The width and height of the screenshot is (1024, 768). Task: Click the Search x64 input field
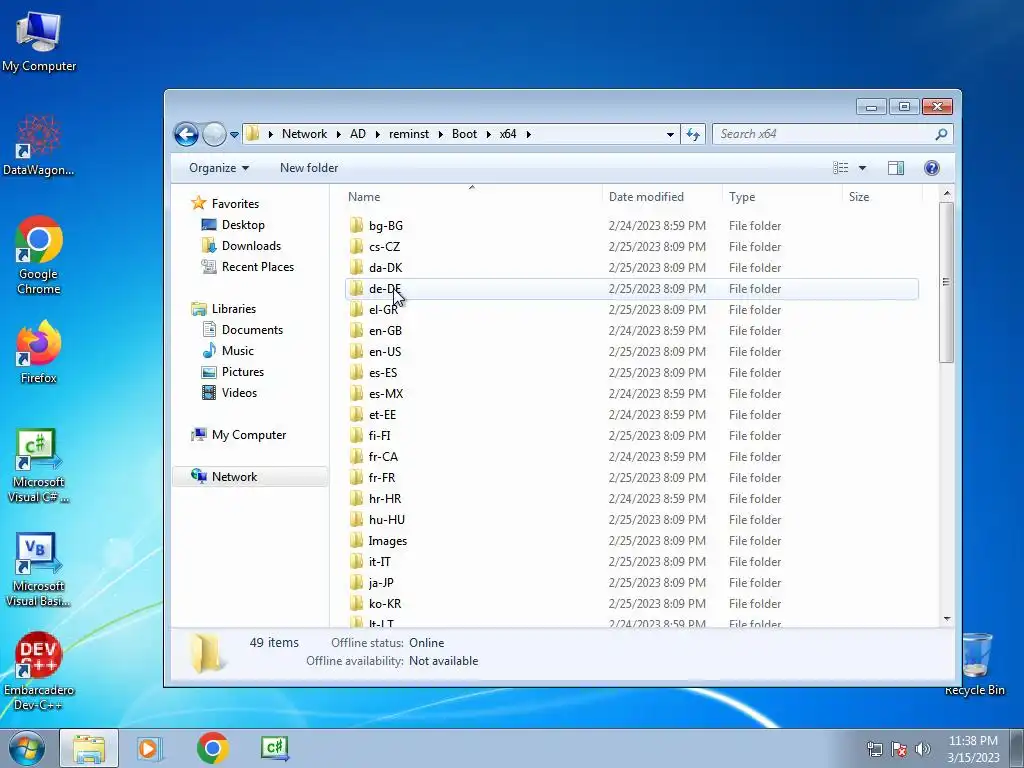pos(824,134)
